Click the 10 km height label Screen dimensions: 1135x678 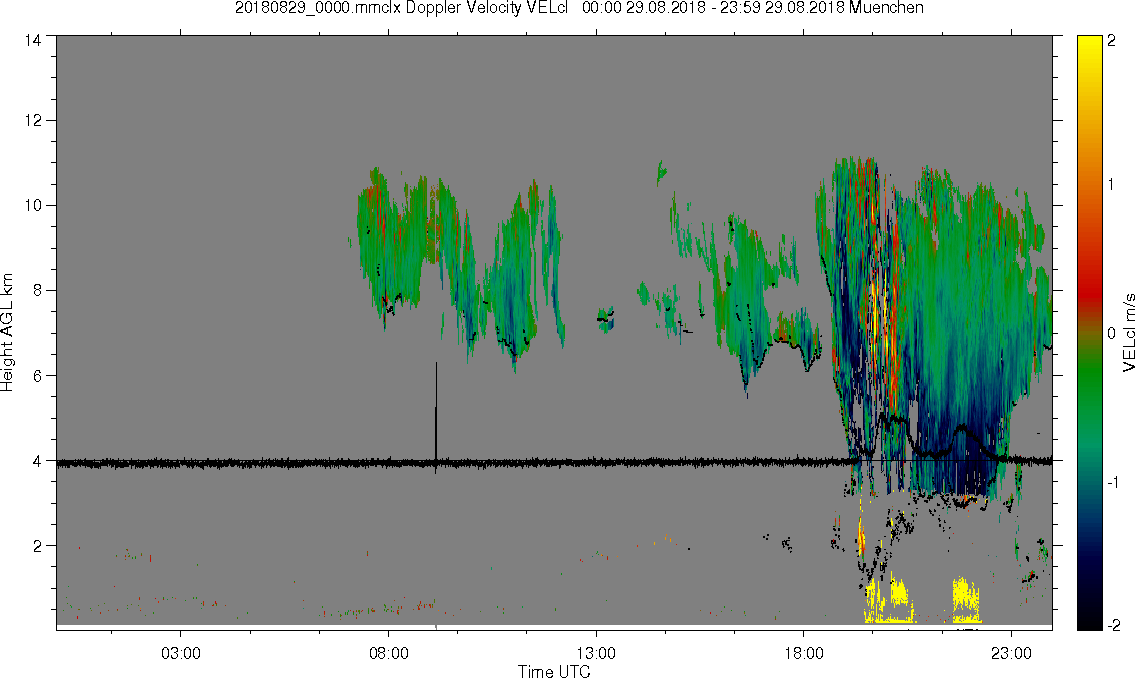33,205
